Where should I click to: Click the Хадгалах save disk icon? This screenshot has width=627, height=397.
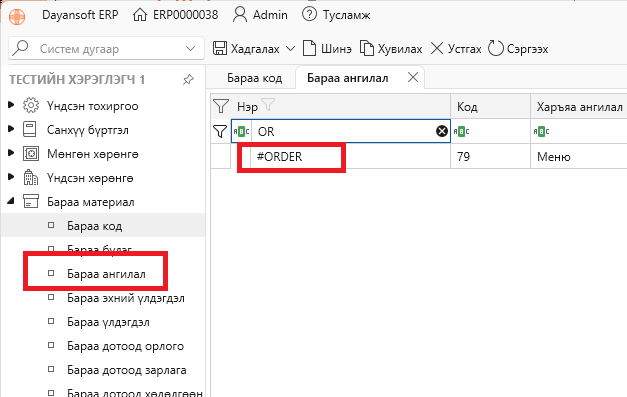220,48
